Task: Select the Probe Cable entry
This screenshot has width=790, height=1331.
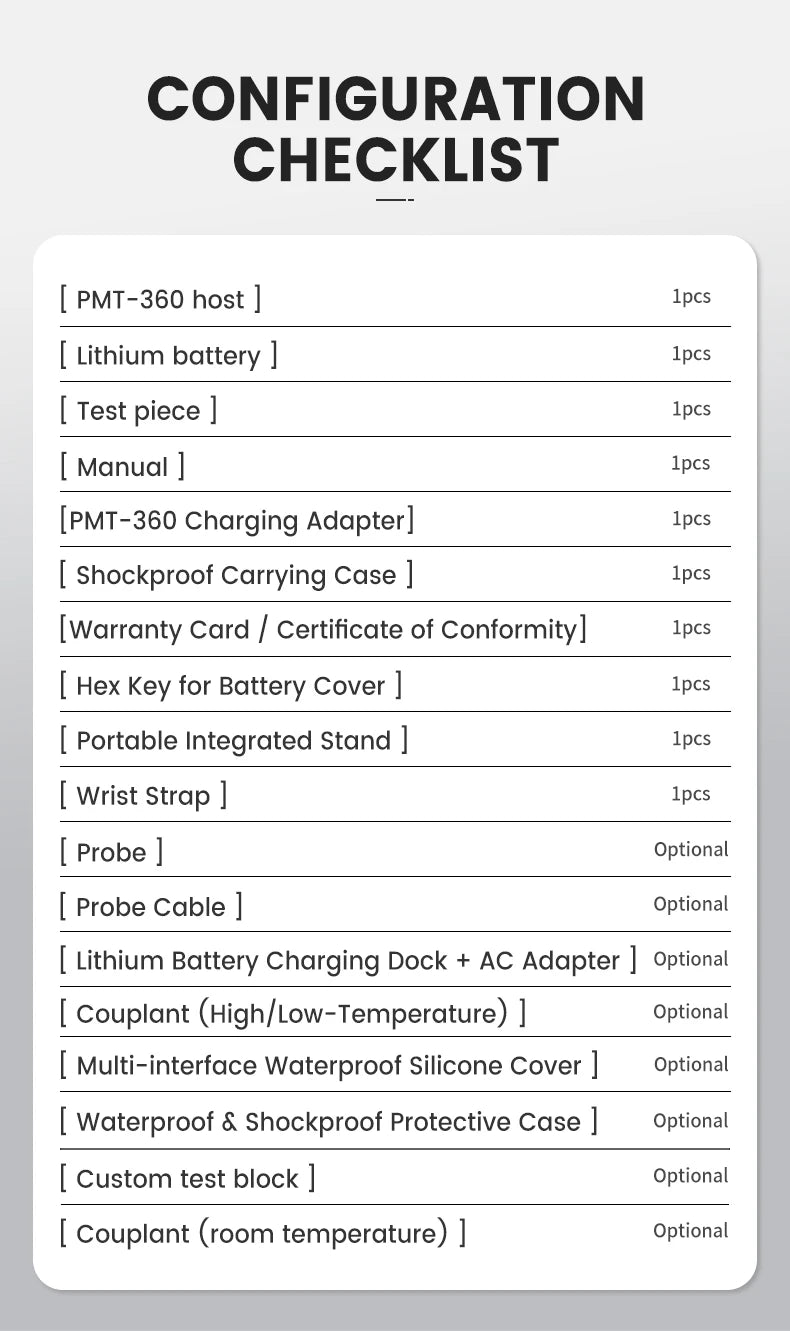Action: tap(151, 906)
